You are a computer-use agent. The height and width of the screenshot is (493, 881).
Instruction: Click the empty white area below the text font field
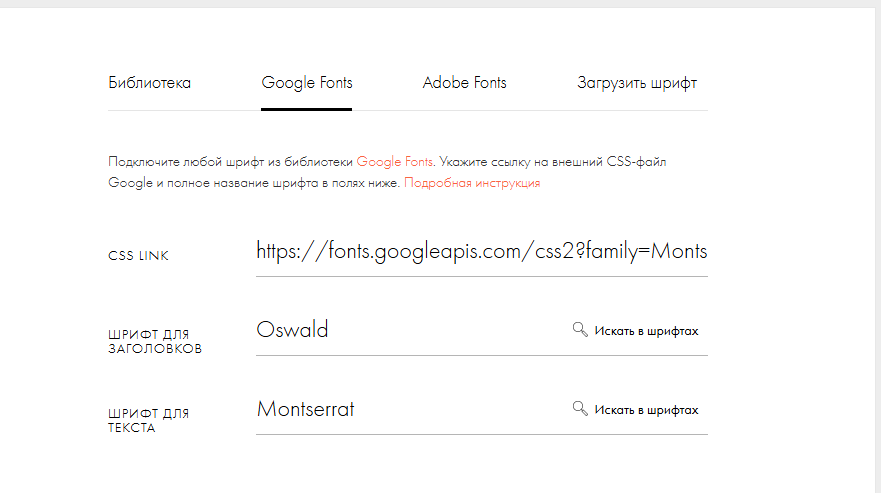point(480,465)
